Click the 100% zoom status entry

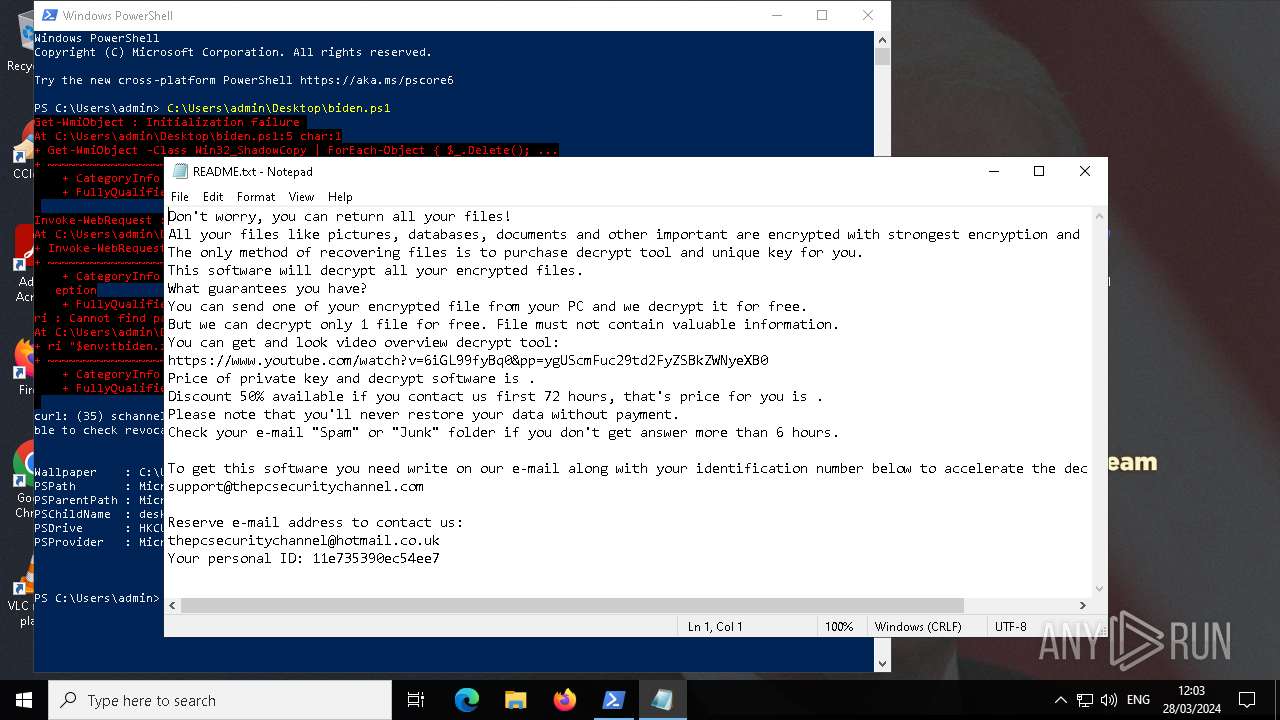click(839, 627)
